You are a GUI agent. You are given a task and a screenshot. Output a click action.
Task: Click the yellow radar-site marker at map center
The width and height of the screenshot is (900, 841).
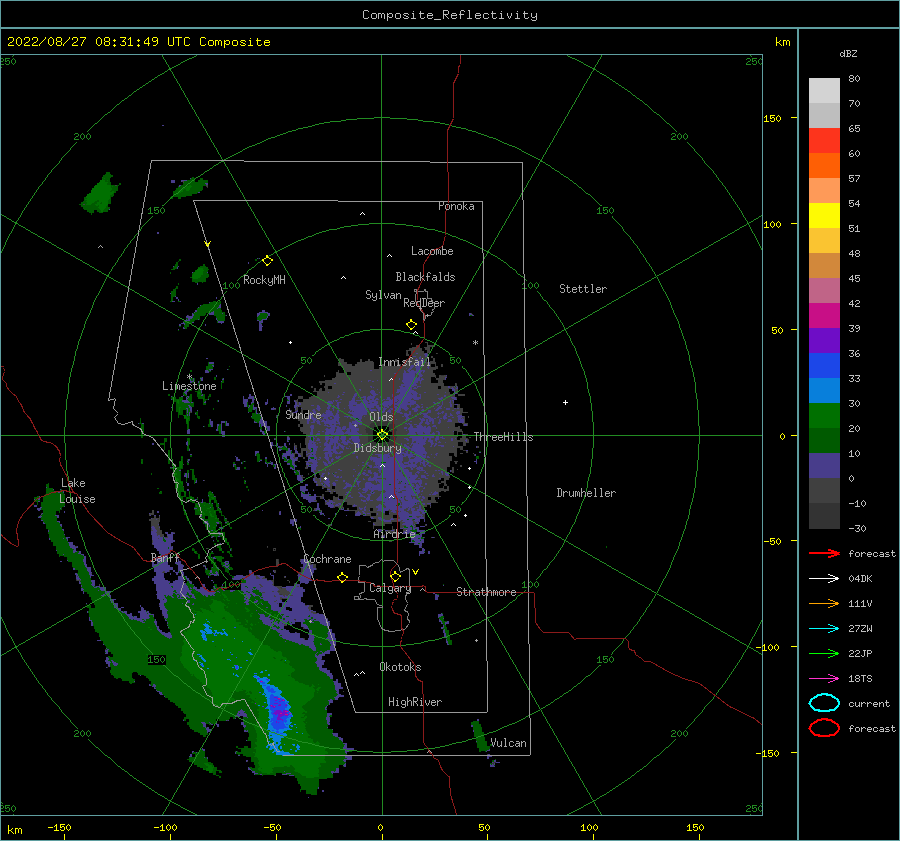(x=382, y=435)
